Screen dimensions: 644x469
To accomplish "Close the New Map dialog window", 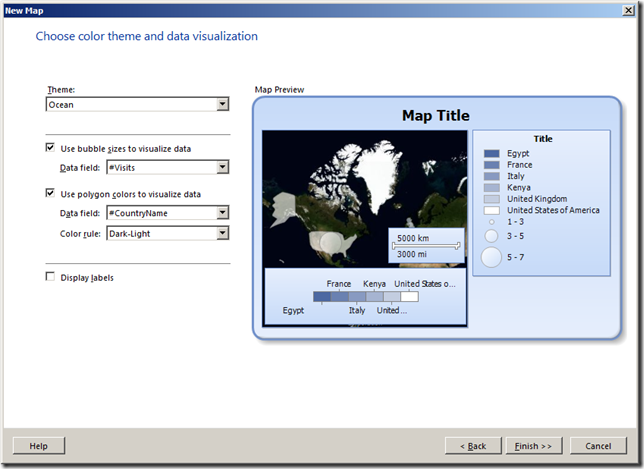I will pos(628,10).
